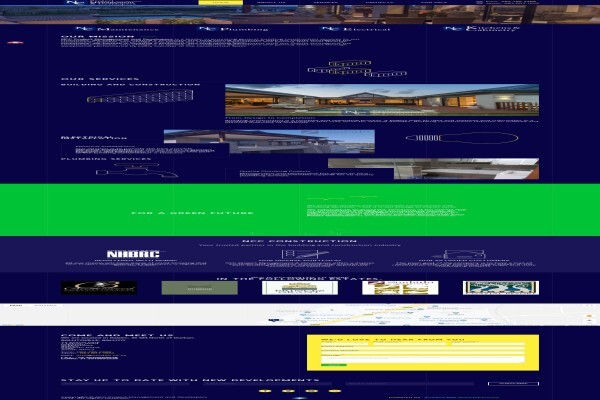Open the grey-green estate logo
The image size is (600, 400).
tap(199, 288)
